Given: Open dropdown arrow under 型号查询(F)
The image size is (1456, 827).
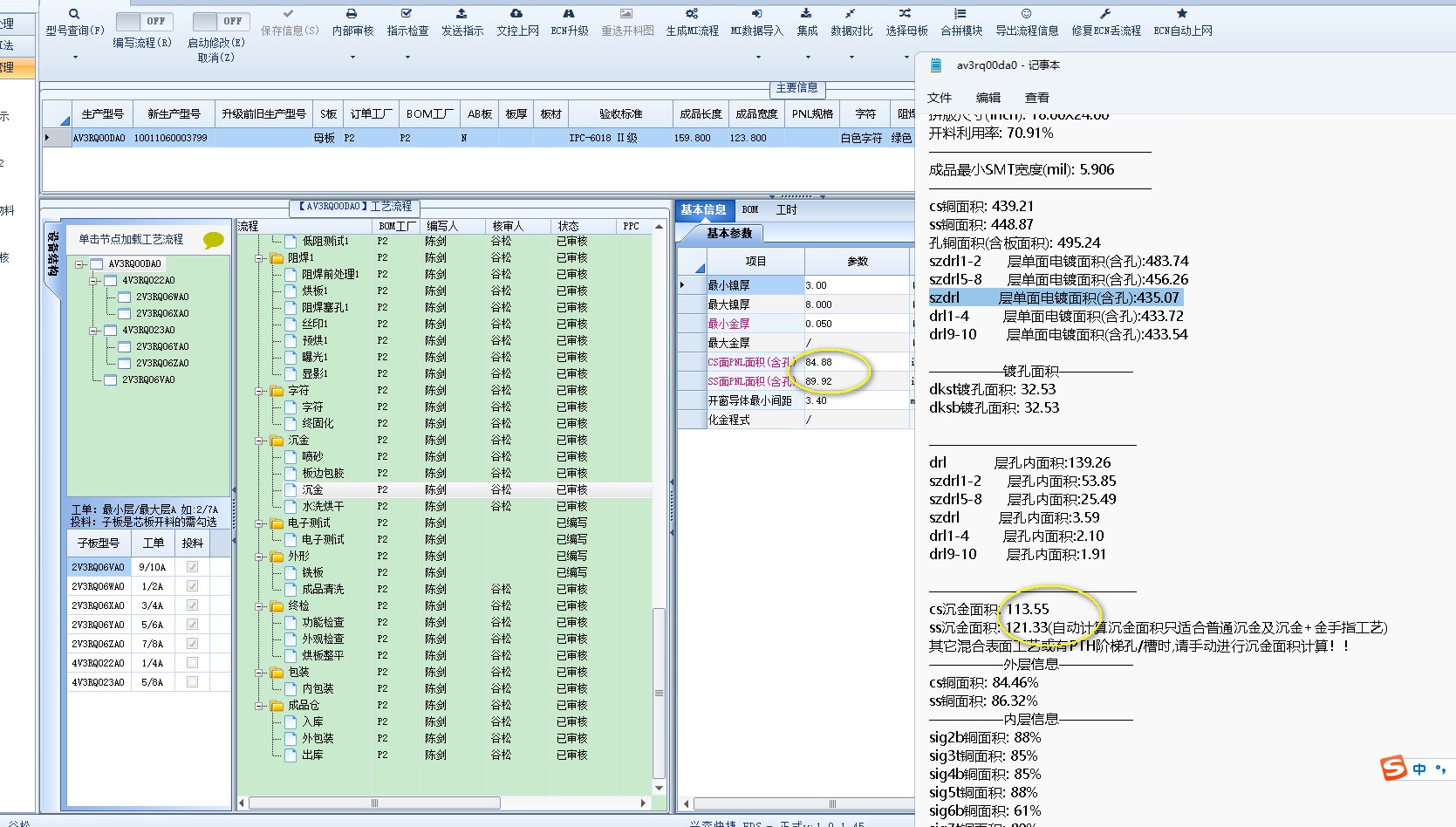Looking at the screenshot, I should 75,58.
